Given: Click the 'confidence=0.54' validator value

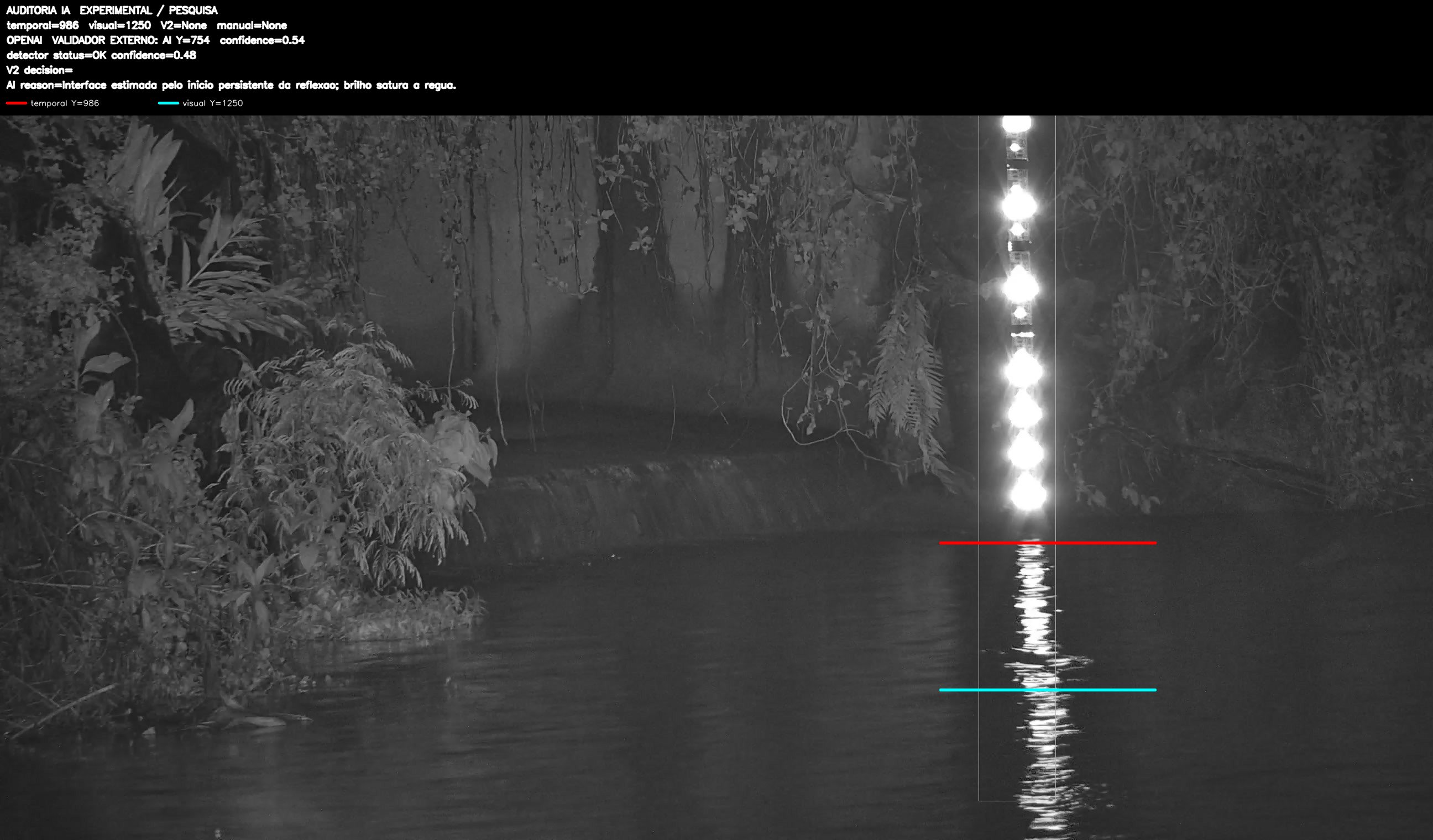Looking at the screenshot, I should pyautogui.click(x=262, y=40).
